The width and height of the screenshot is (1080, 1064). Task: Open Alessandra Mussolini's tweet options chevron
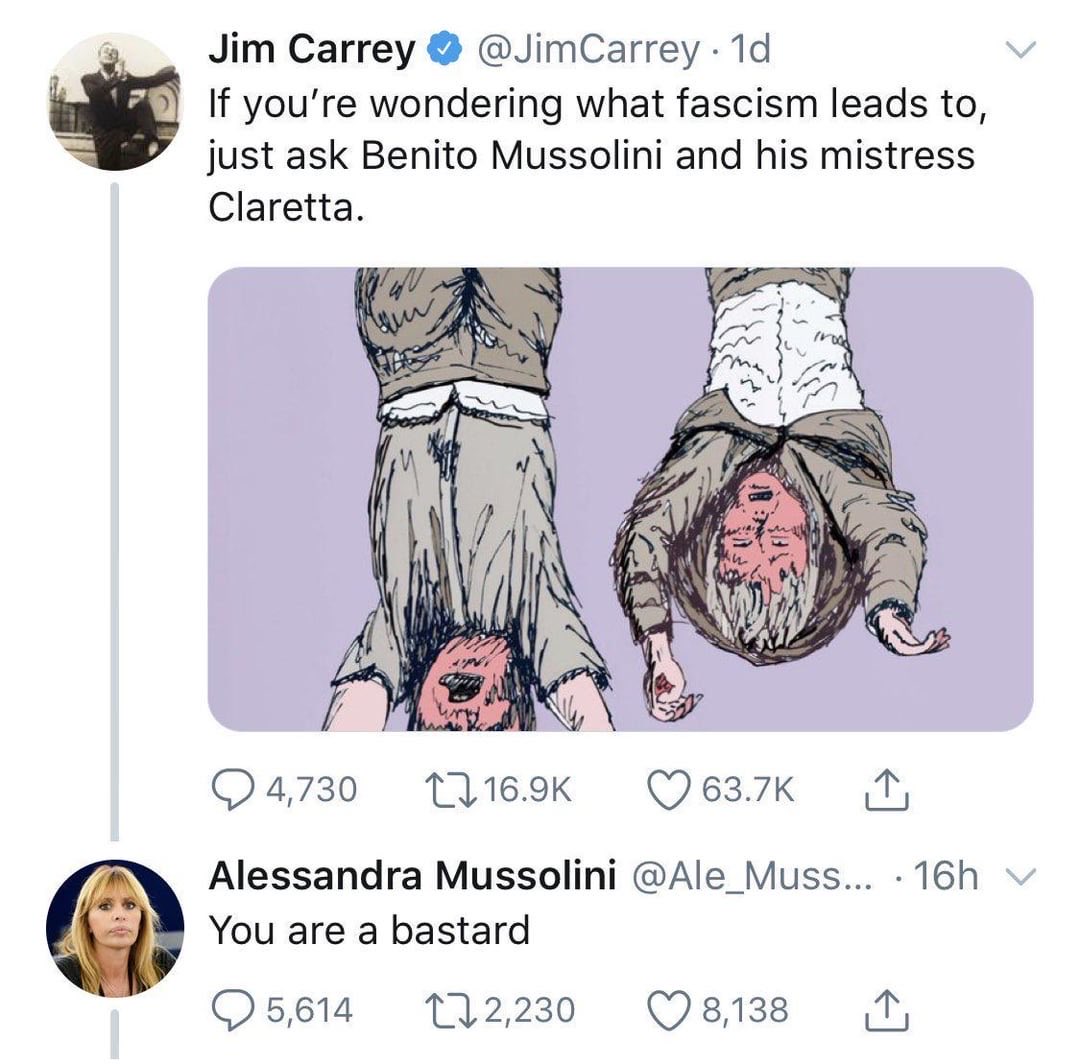click(1021, 877)
